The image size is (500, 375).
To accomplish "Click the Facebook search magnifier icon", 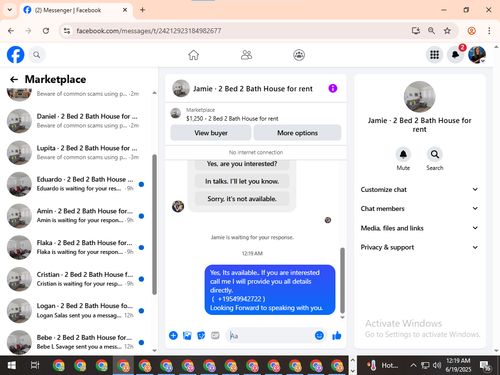I will [x=37, y=55].
